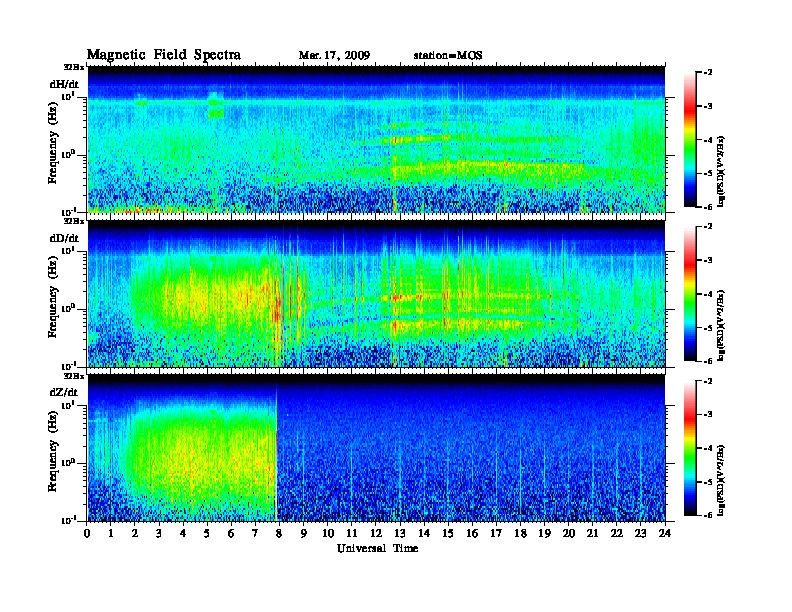This screenshot has height=612, width=792.
Task: Click hour 12 on the time axis
Action: coord(376,534)
